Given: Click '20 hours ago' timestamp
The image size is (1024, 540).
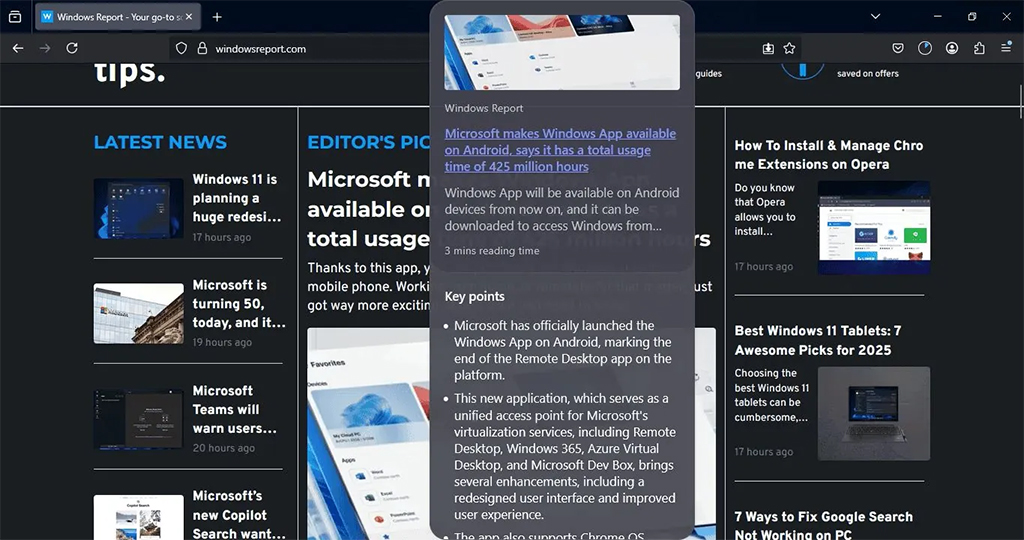Looking at the screenshot, I should [223, 448].
